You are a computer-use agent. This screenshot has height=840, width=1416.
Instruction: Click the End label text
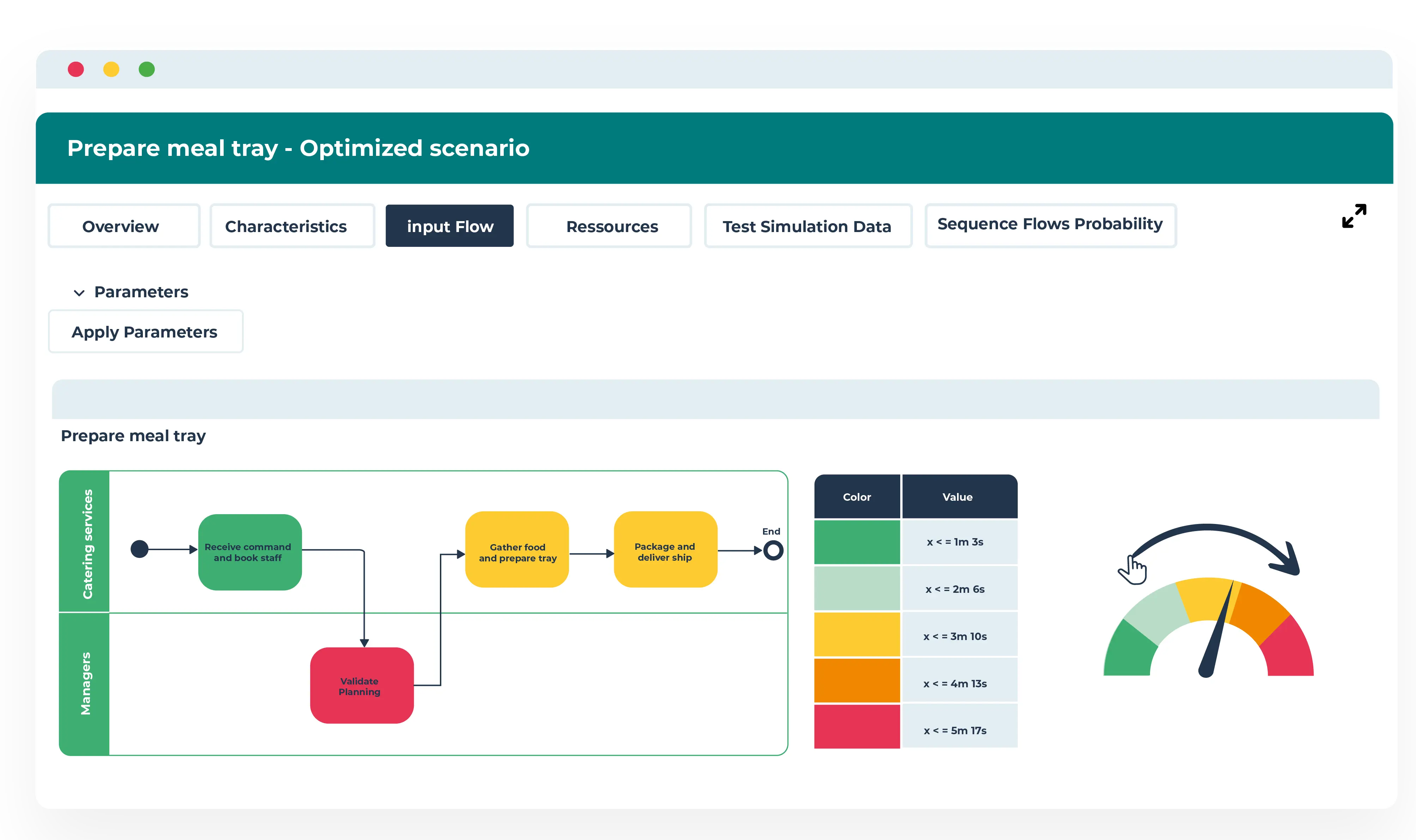coord(770,531)
